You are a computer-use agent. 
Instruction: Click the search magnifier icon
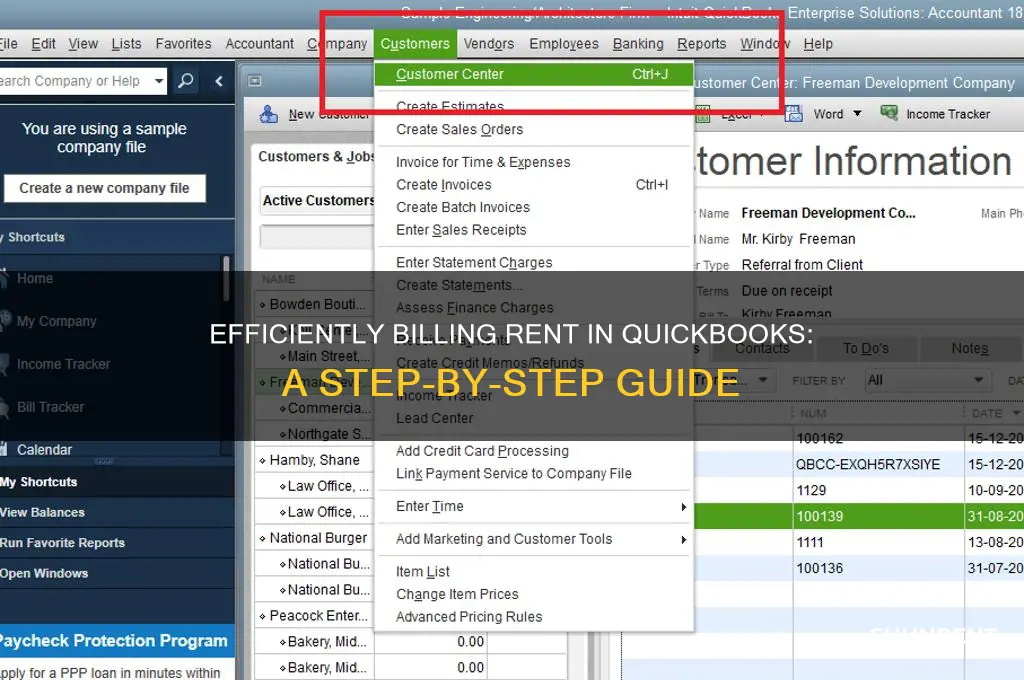[185, 81]
